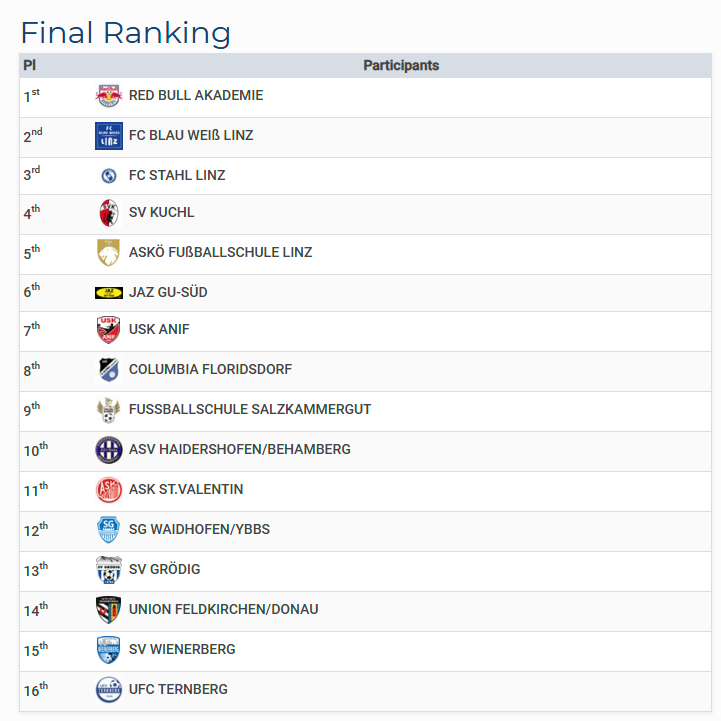
Task: Click the FC Stahl Linz logo
Action: click(108, 176)
